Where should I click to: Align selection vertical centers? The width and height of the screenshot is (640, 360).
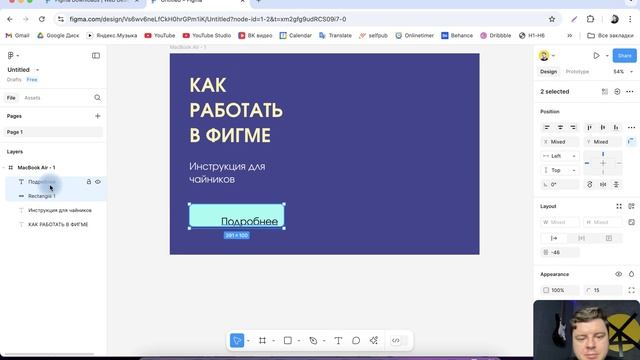click(x=603, y=127)
